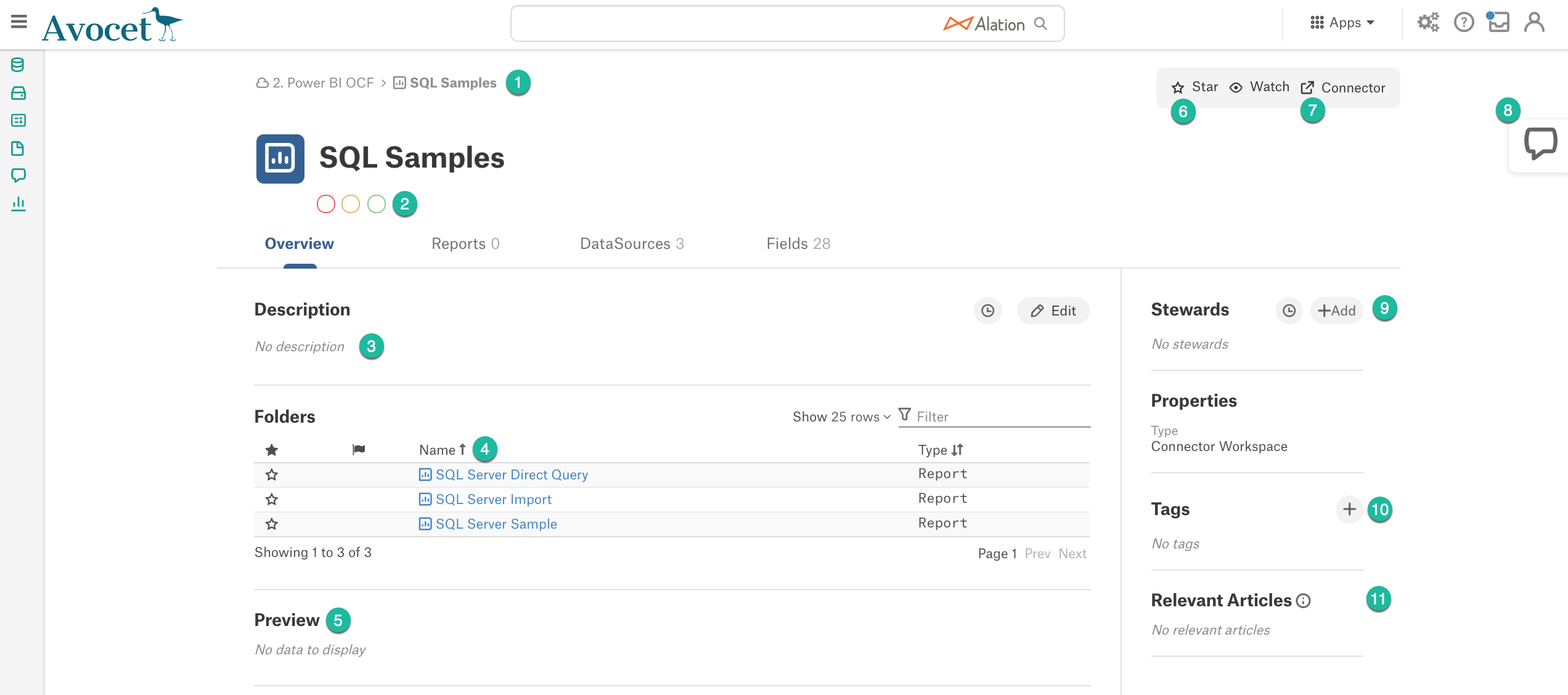1568x695 pixels.
Task: Open the conversation chat bubble panel
Action: [x=1540, y=144]
